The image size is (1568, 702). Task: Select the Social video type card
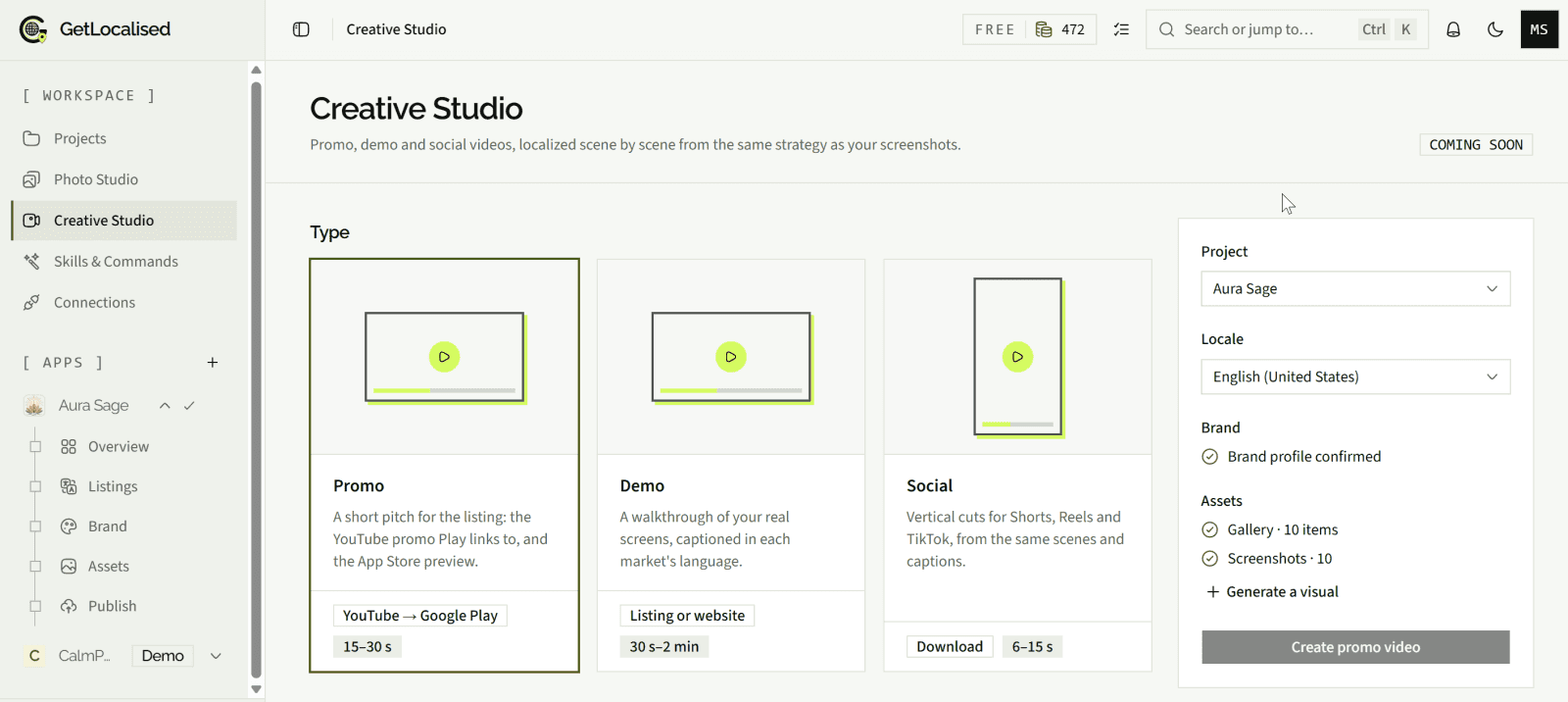(1017, 466)
